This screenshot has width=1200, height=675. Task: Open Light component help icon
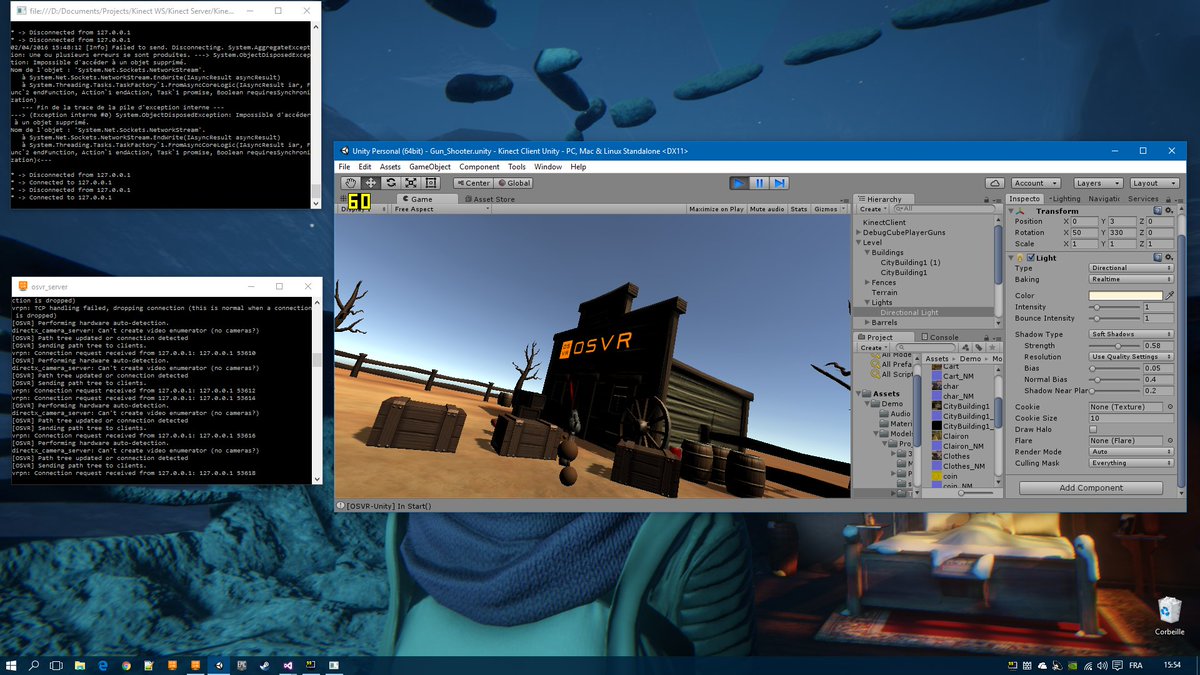pos(1157,258)
